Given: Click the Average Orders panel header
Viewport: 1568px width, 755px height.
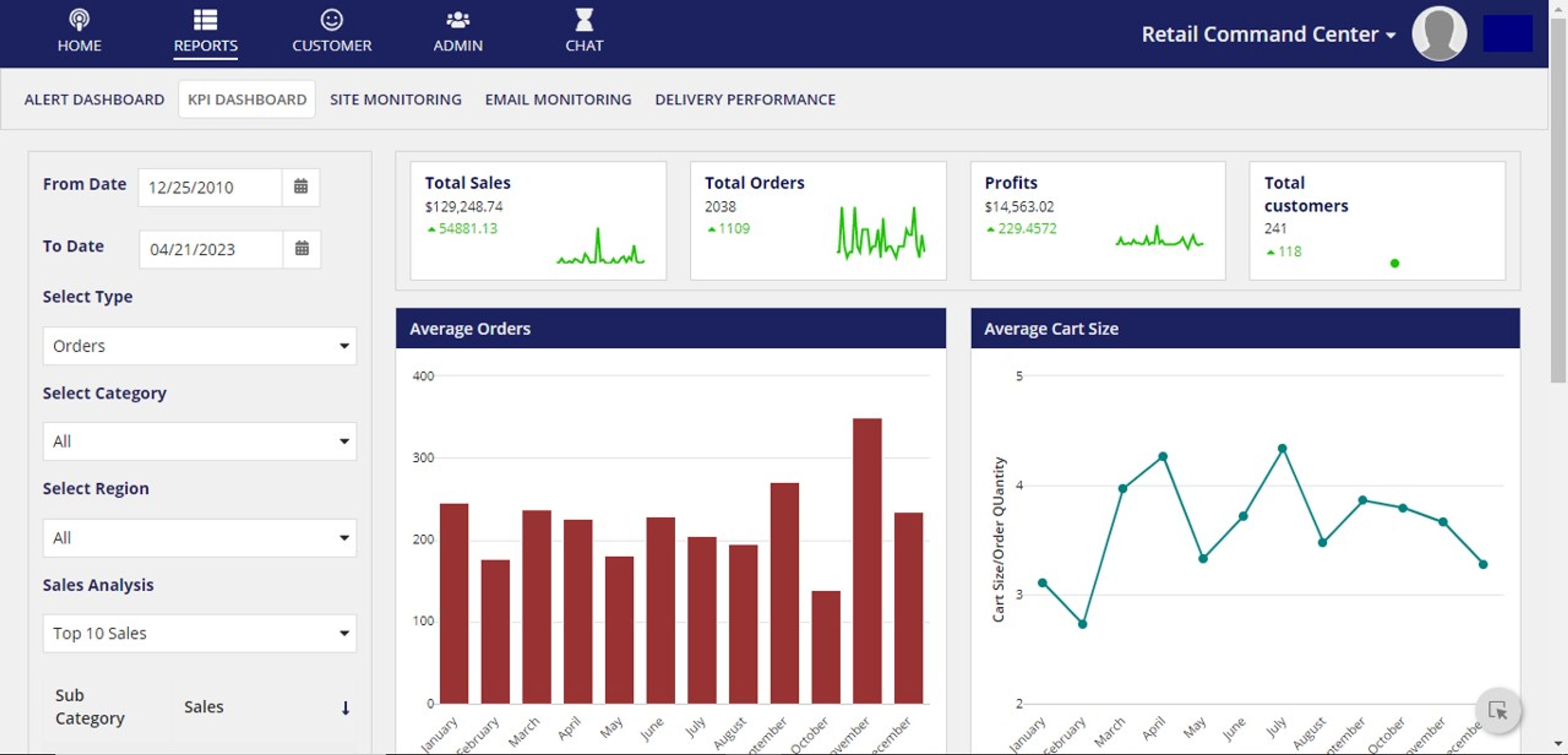Looking at the screenshot, I should [x=671, y=328].
